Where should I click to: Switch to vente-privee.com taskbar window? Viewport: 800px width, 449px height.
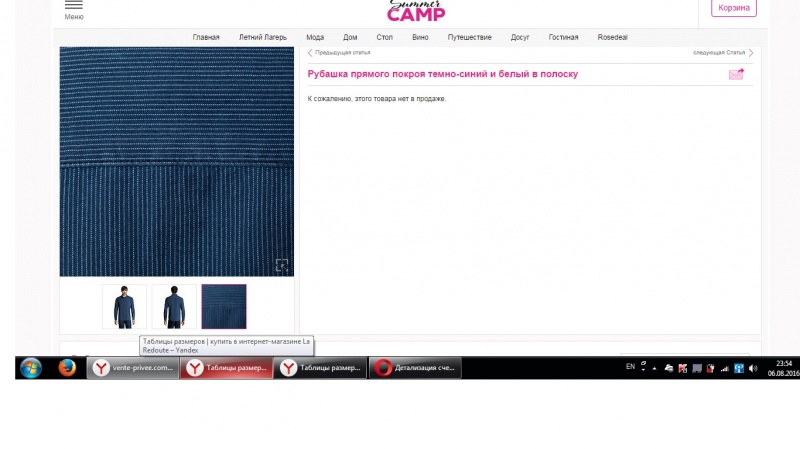133,368
